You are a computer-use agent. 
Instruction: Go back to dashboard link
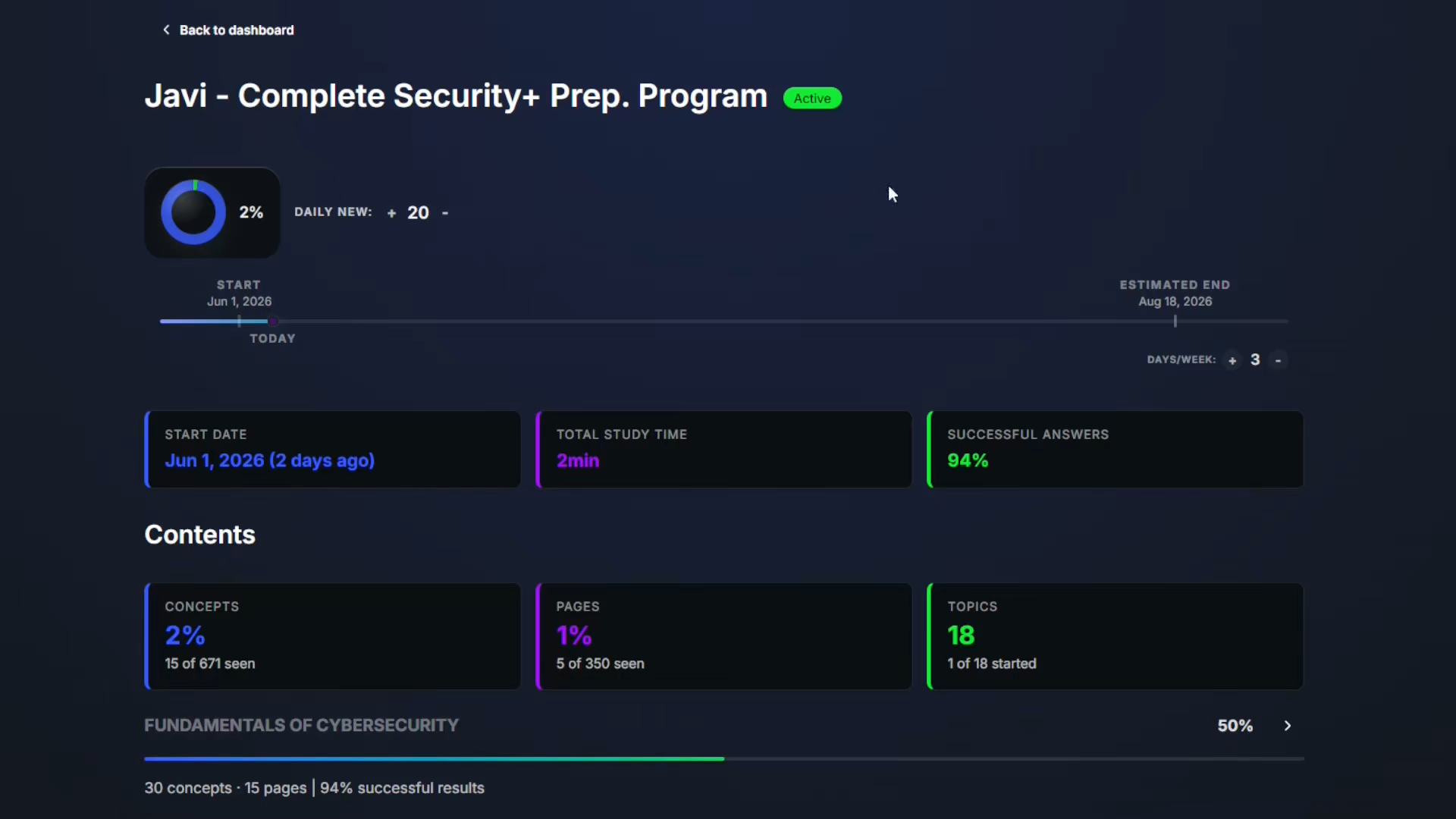(237, 30)
